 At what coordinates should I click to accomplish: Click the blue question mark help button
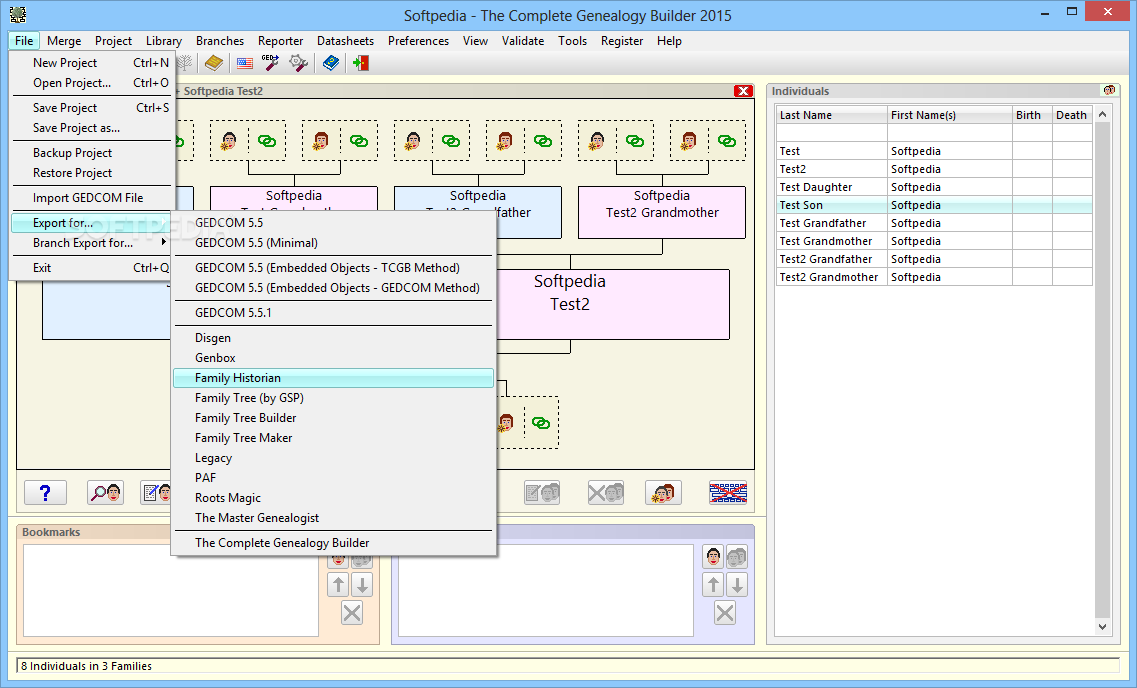[45, 493]
